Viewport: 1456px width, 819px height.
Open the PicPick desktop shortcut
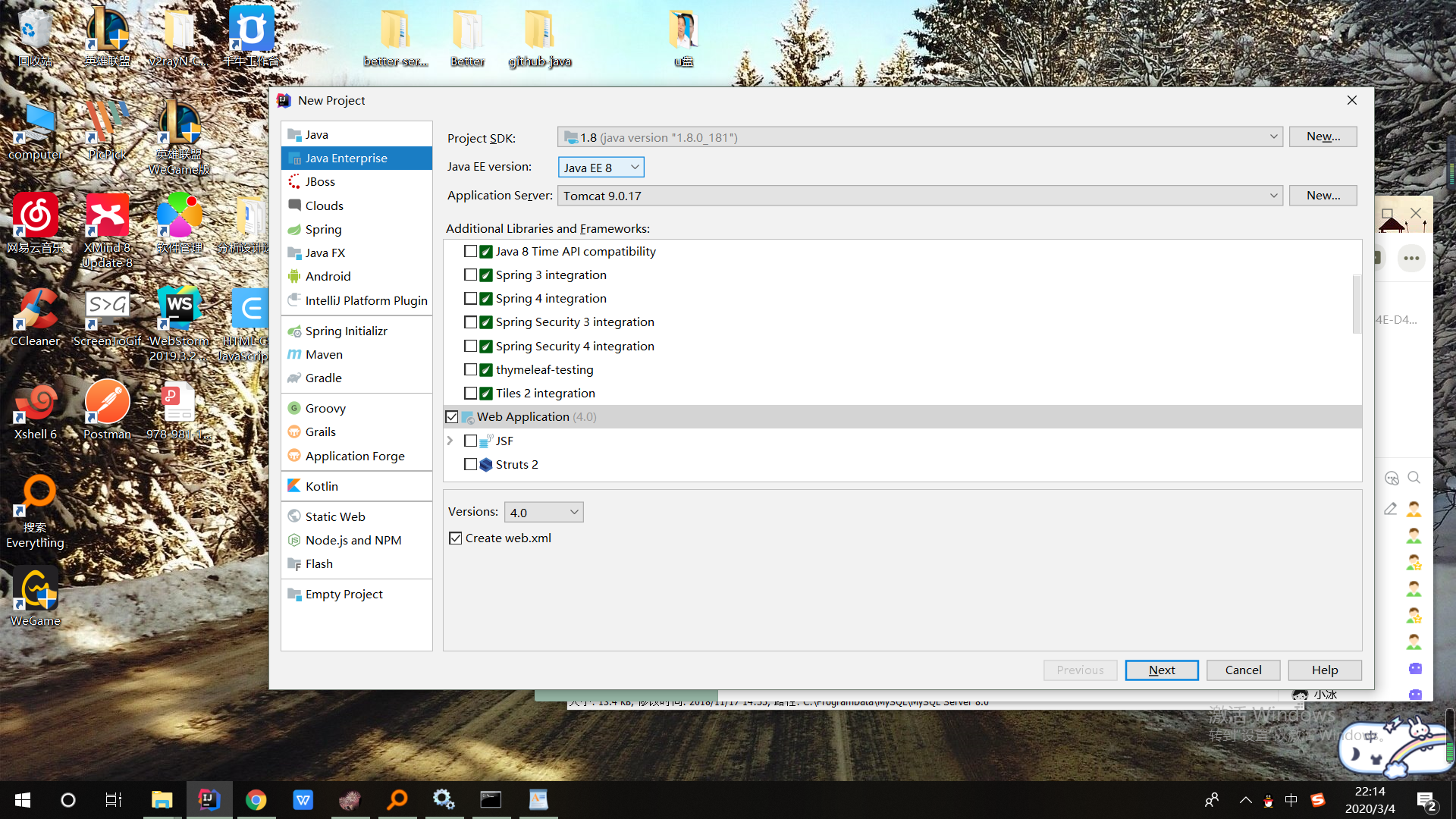coord(107,130)
